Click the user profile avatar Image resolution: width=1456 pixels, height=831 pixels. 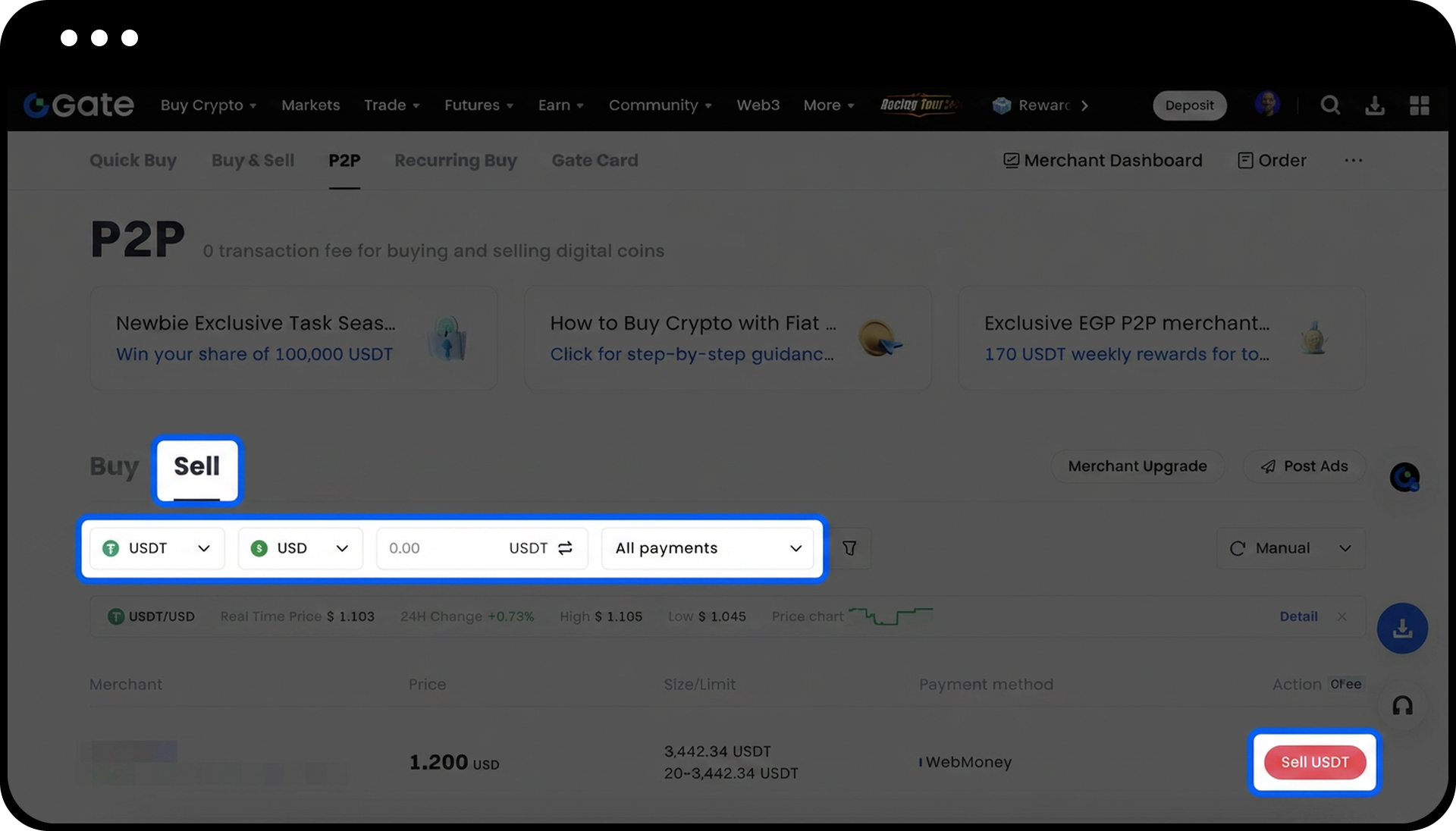(1266, 104)
